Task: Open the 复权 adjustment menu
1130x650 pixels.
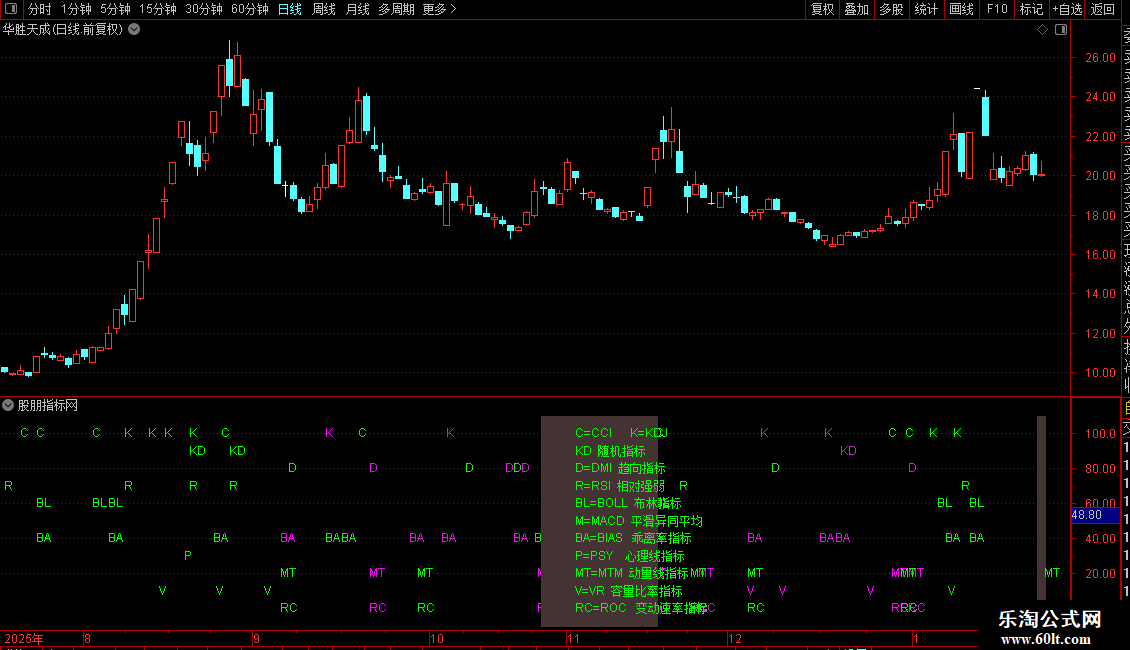Action: pos(822,9)
